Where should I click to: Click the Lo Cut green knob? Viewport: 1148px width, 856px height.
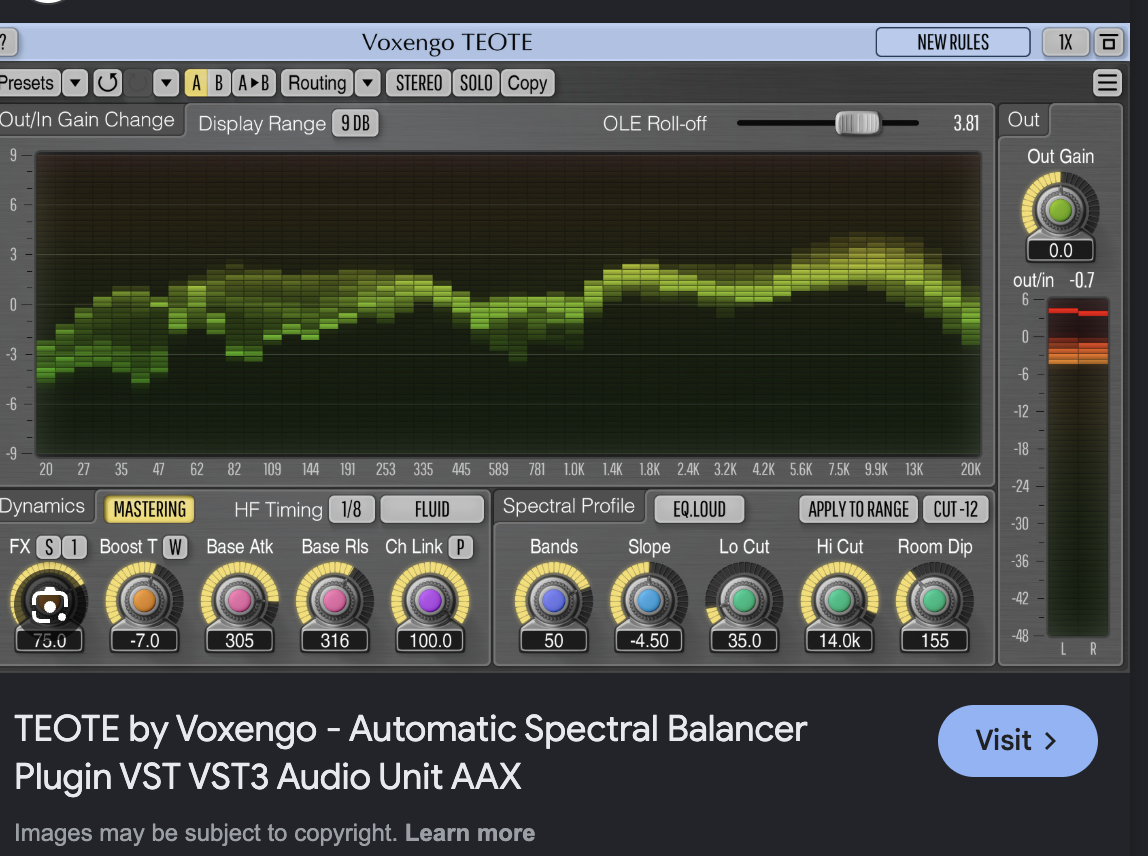[x=744, y=600]
